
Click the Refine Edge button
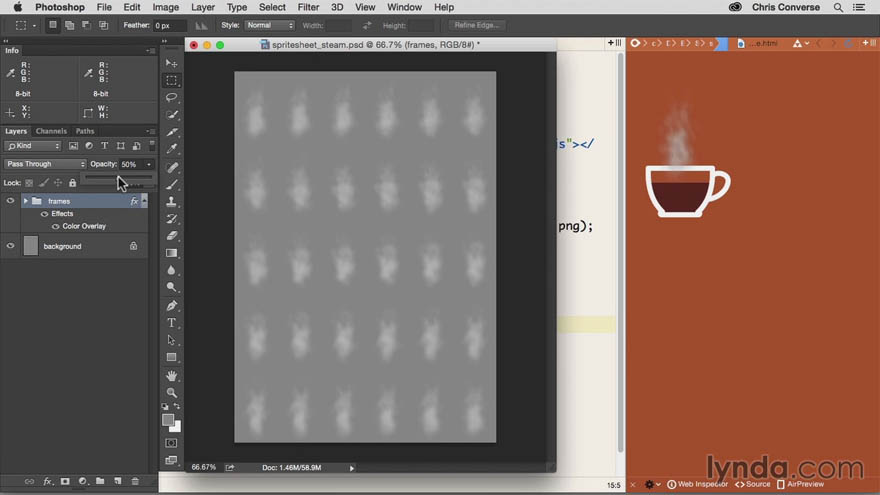(476, 25)
